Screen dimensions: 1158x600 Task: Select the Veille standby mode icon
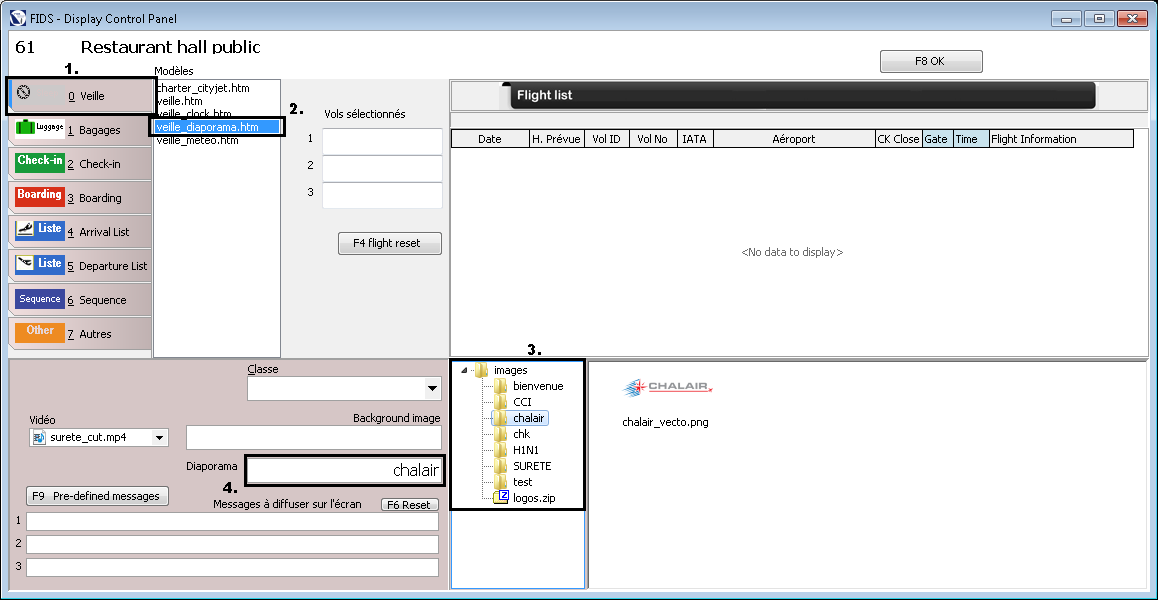25,93
